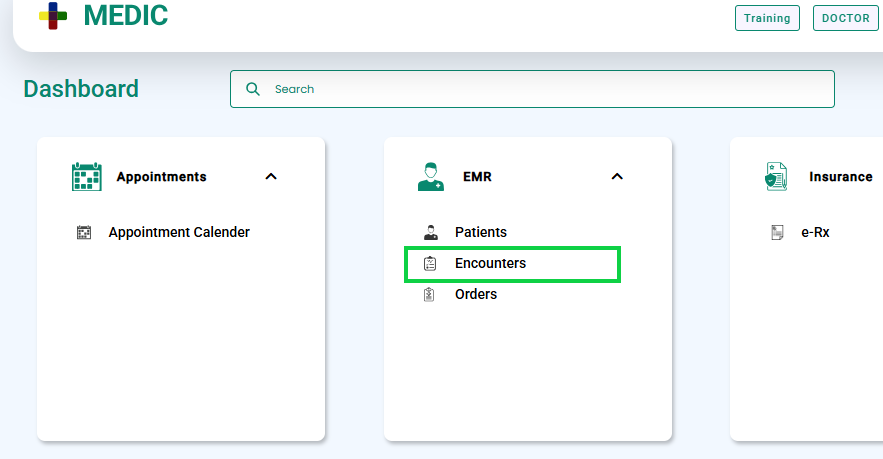The image size is (883, 459).
Task: Collapse the EMR card chevron
Action: coord(617,176)
